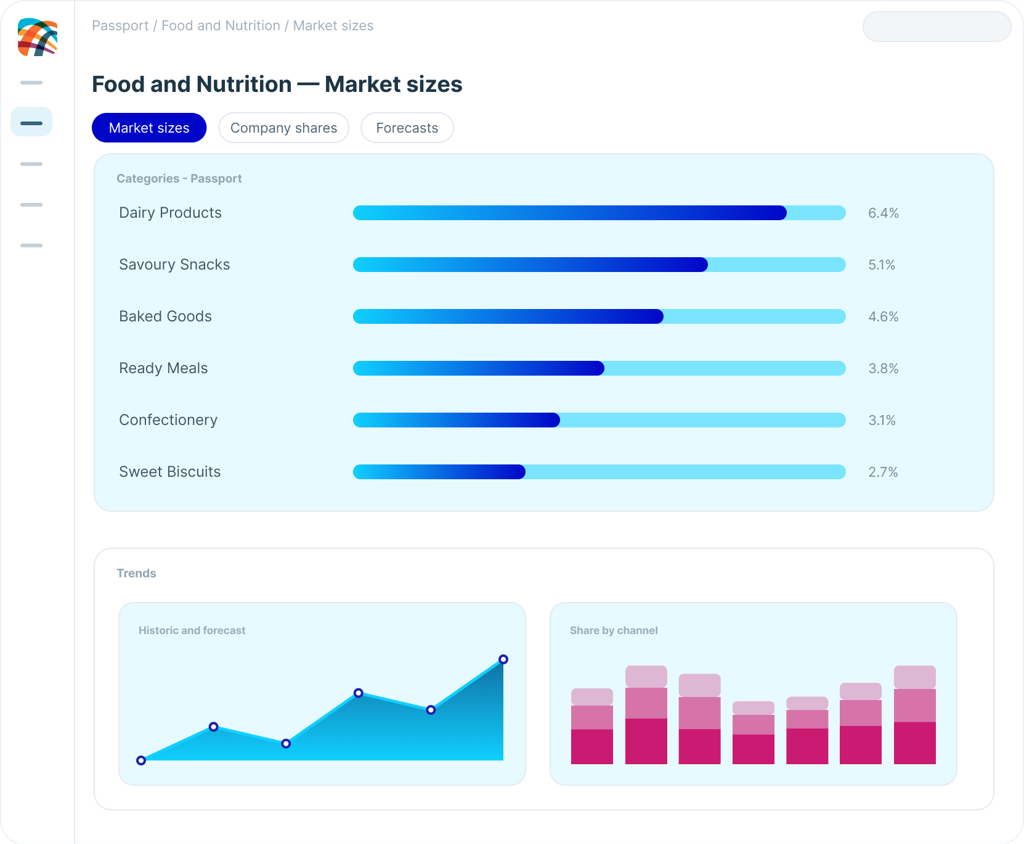
Task: Click the Sweet Biscuits 2.7% value
Action: point(883,472)
